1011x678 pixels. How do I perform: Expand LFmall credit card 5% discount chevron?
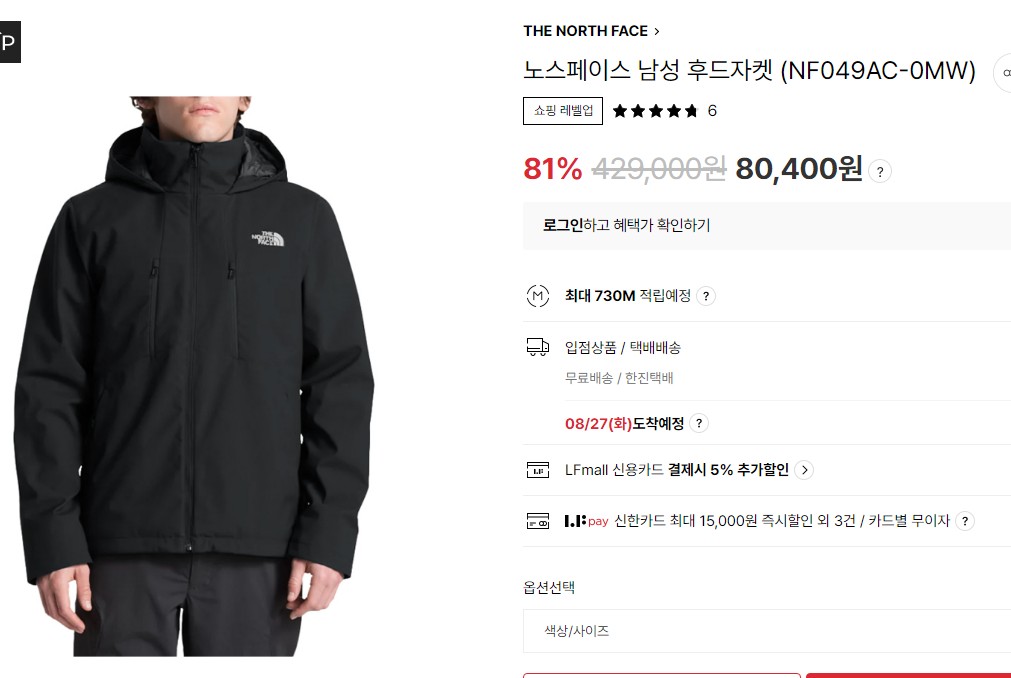[804, 470]
